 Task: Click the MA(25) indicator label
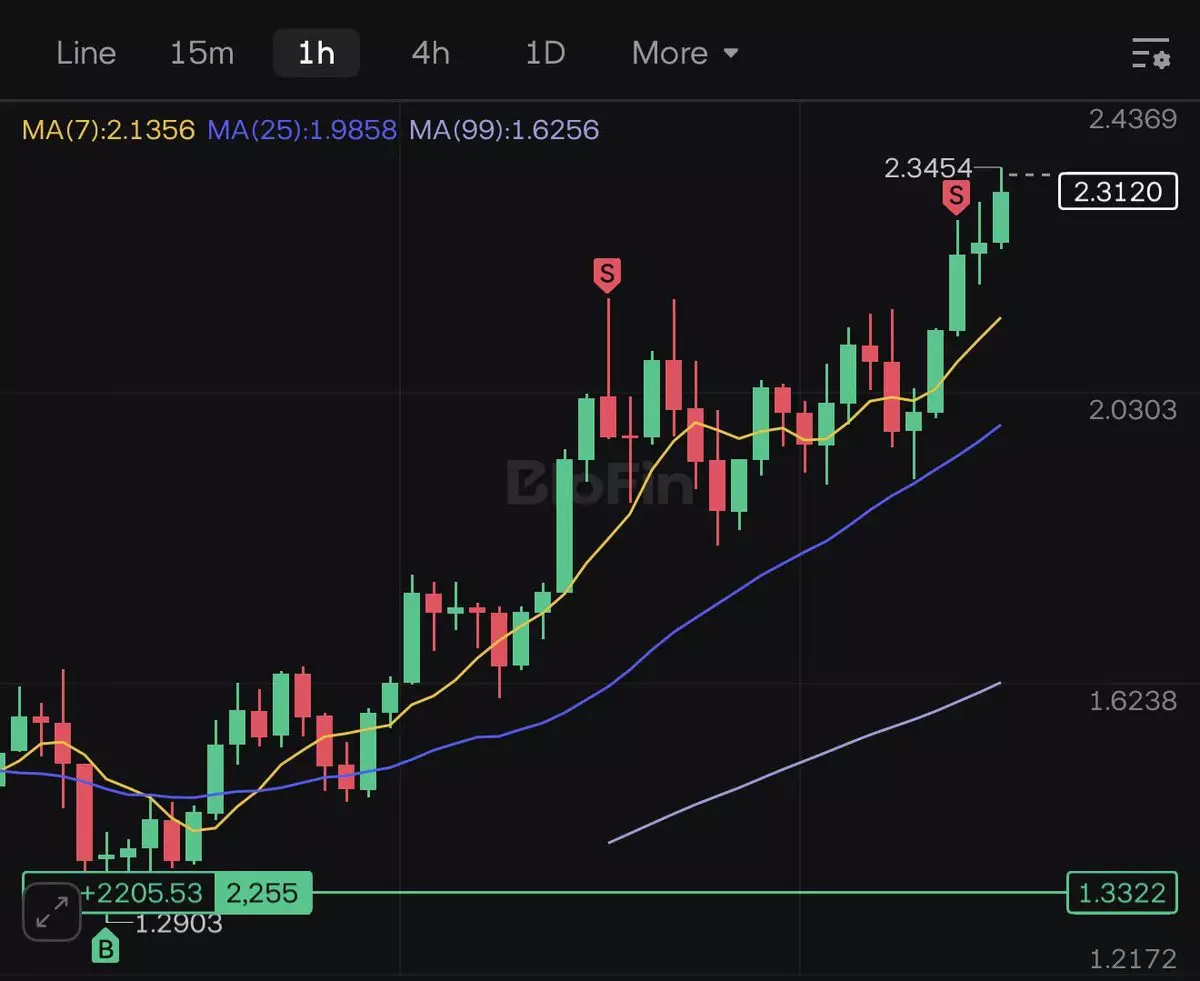[302, 130]
